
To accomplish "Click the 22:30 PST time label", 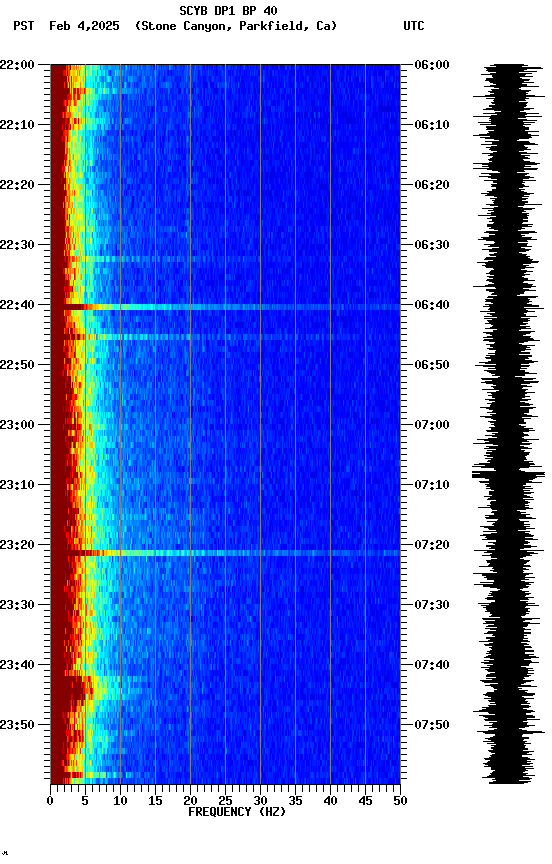I will (x=17, y=245).
